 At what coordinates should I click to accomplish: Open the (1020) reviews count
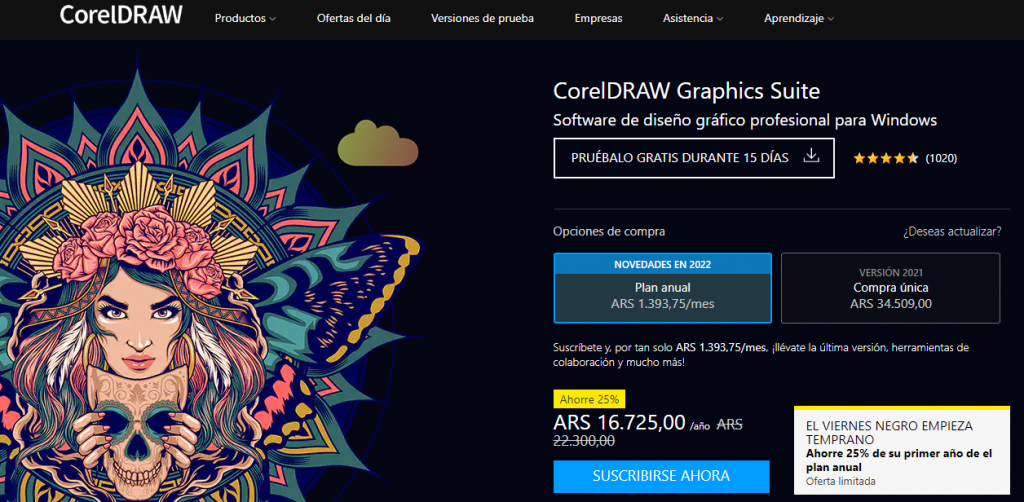click(941, 158)
